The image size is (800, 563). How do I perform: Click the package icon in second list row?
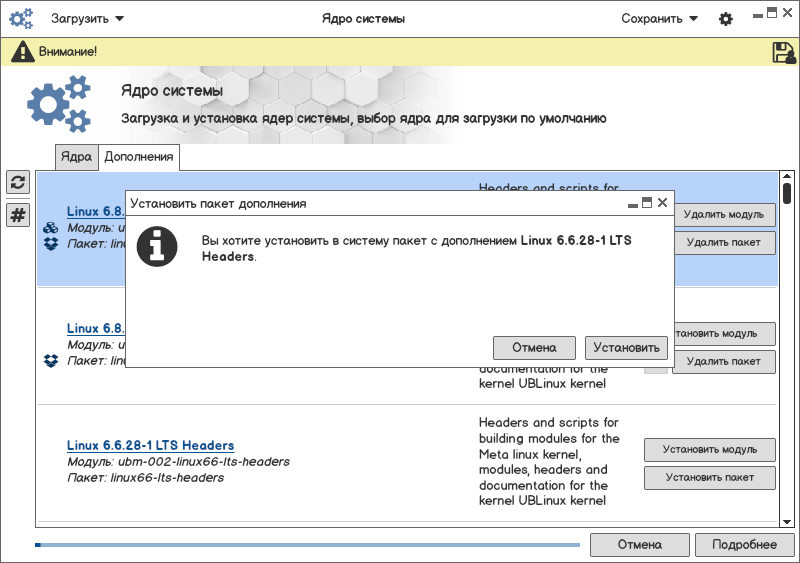(51, 360)
